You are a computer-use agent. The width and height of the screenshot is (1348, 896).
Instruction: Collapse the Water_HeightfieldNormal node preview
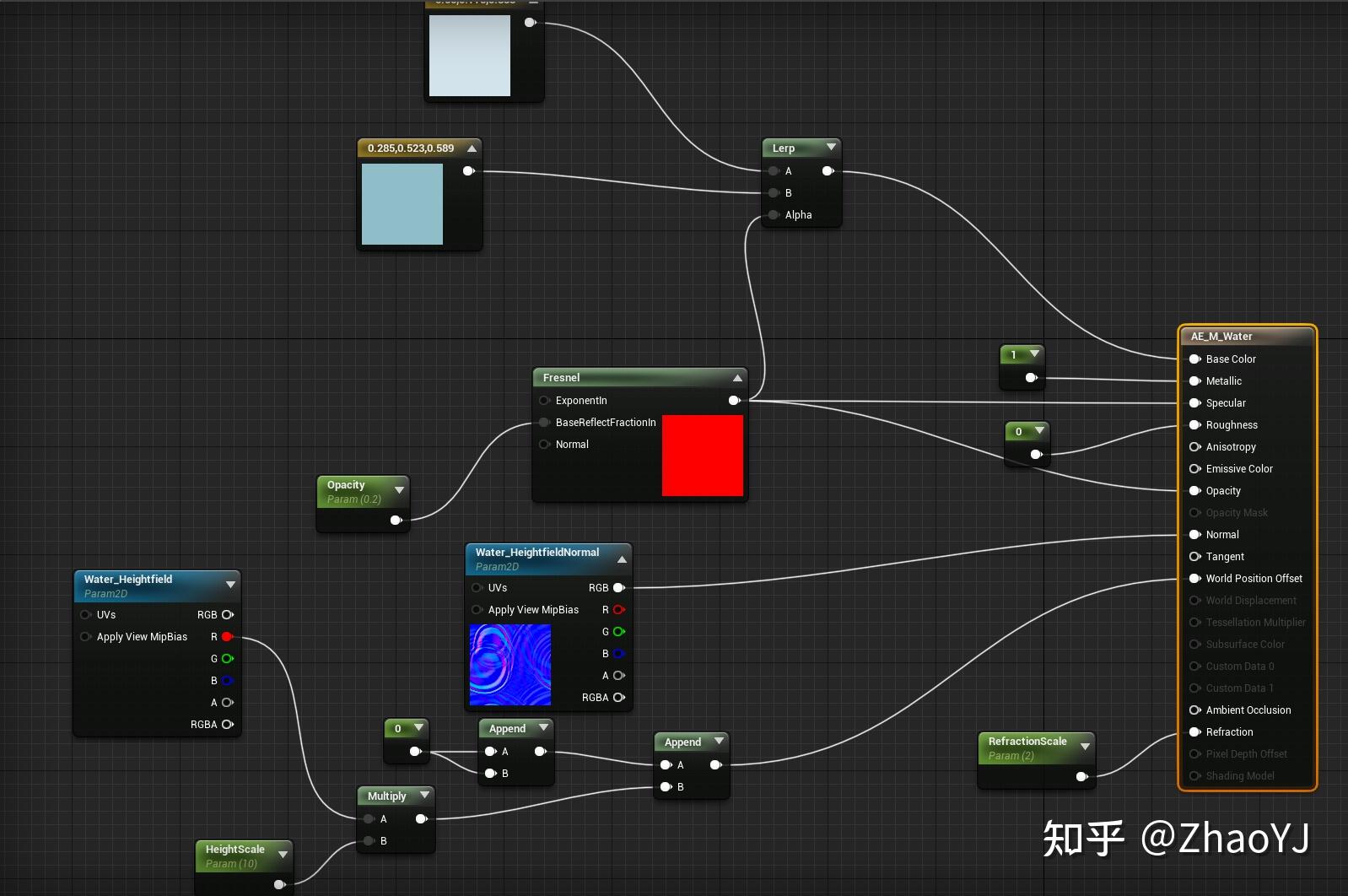622,559
